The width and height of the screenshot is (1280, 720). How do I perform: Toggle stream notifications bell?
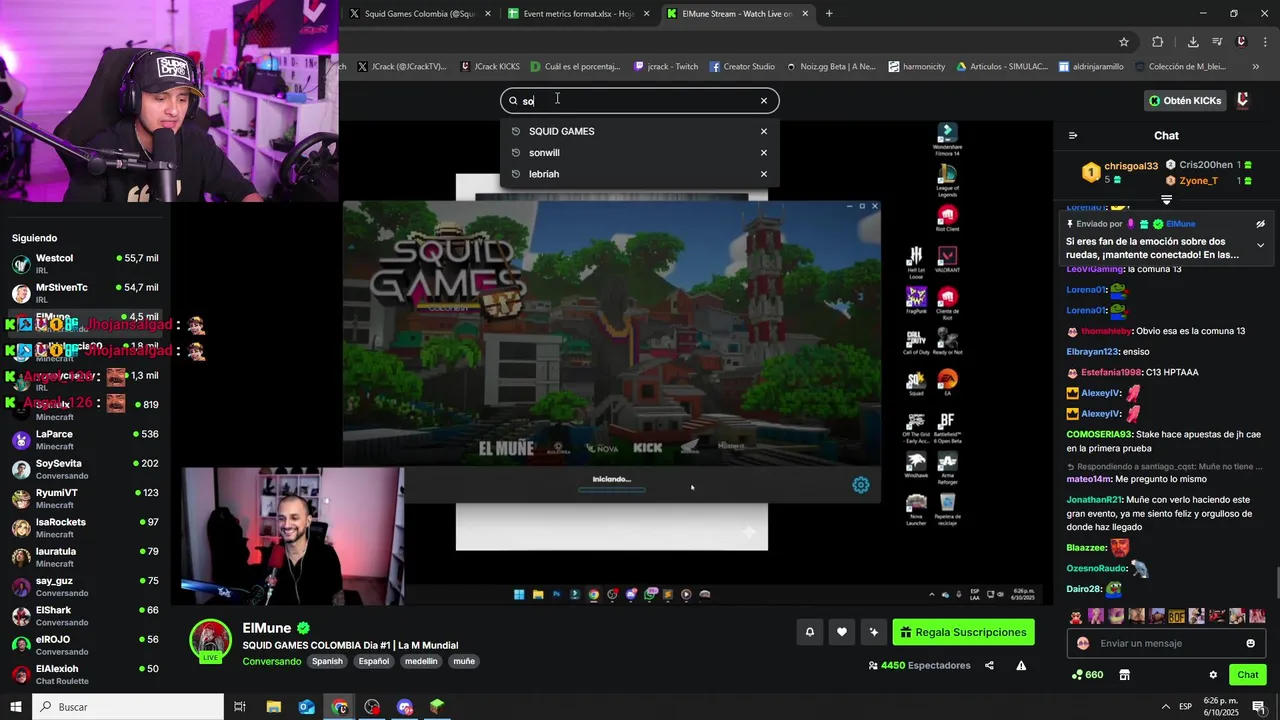[x=810, y=632]
